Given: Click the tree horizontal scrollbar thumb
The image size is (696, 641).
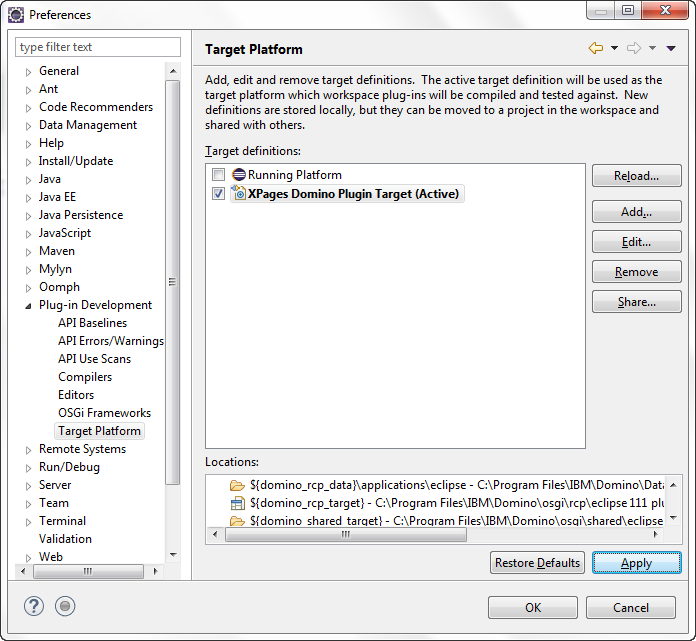Looking at the screenshot, I should [x=88, y=571].
